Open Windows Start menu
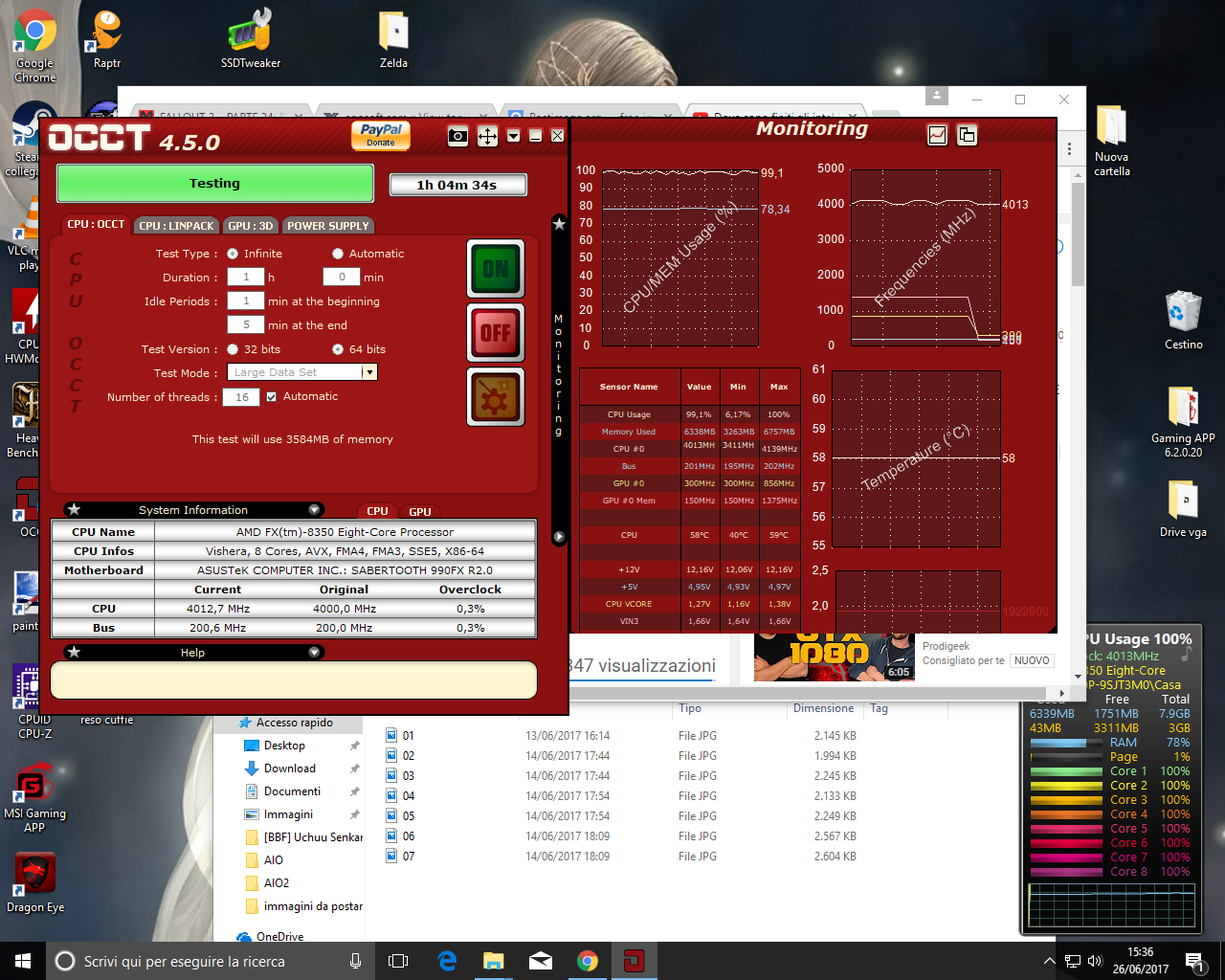This screenshot has width=1225, height=980. click(x=23, y=961)
